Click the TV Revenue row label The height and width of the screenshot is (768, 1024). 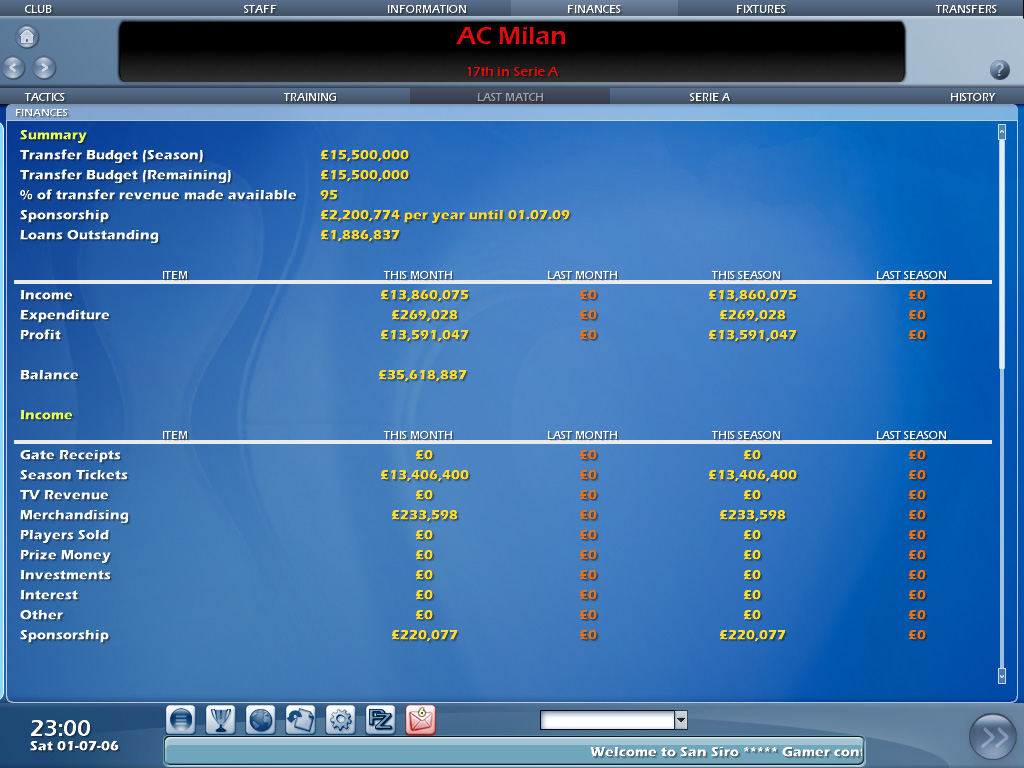[64, 494]
